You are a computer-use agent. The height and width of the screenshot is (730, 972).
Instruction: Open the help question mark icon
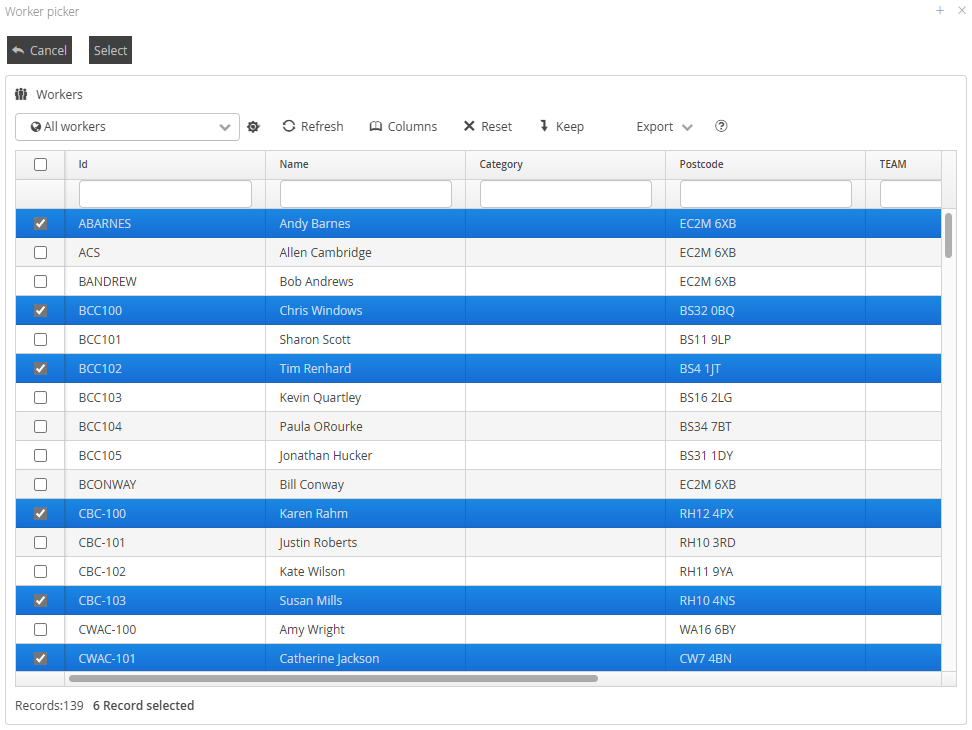(x=721, y=126)
